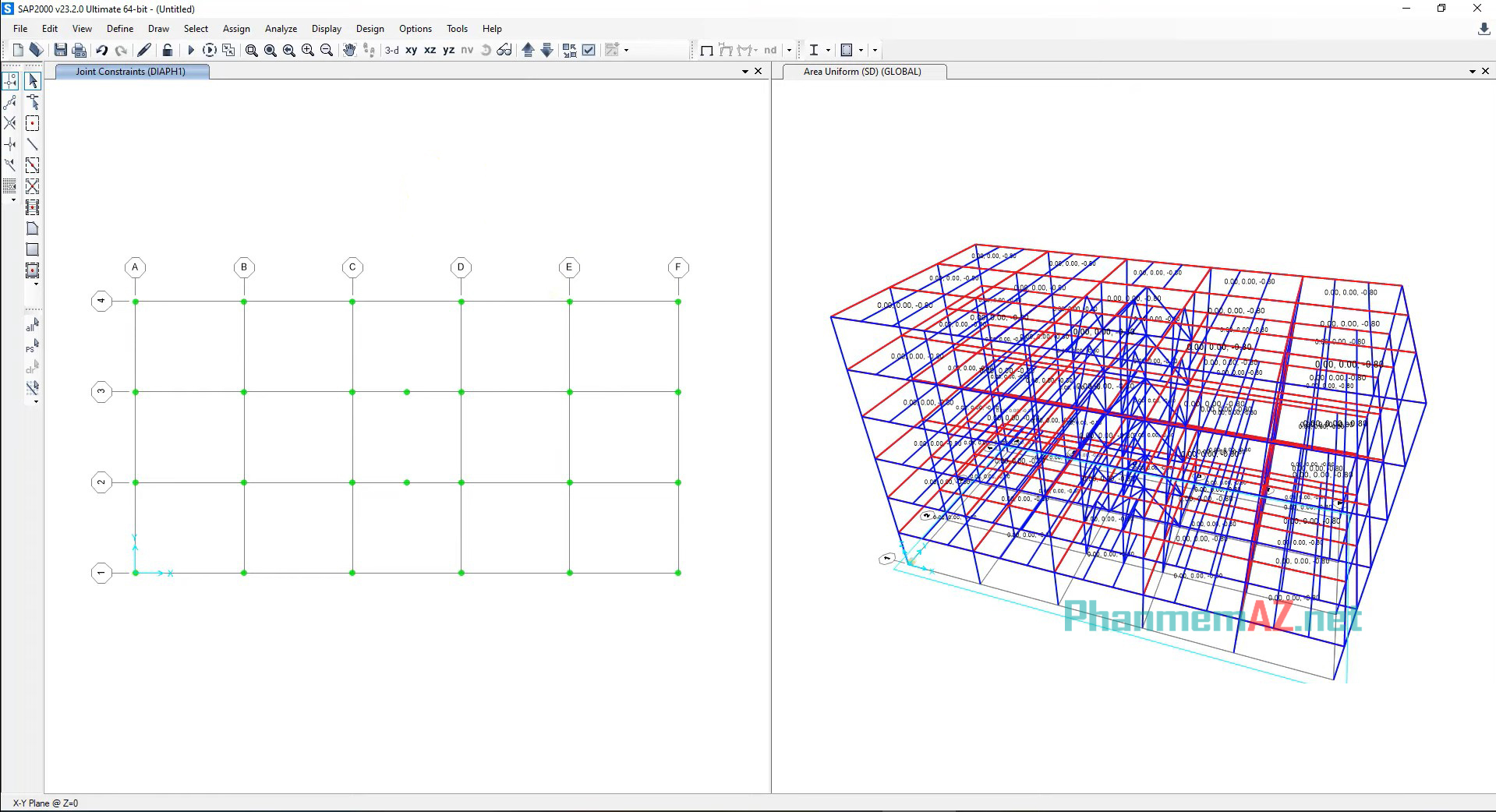The height and width of the screenshot is (812, 1496).
Task: Click grid joint at intersection C-3
Action: 352,392
